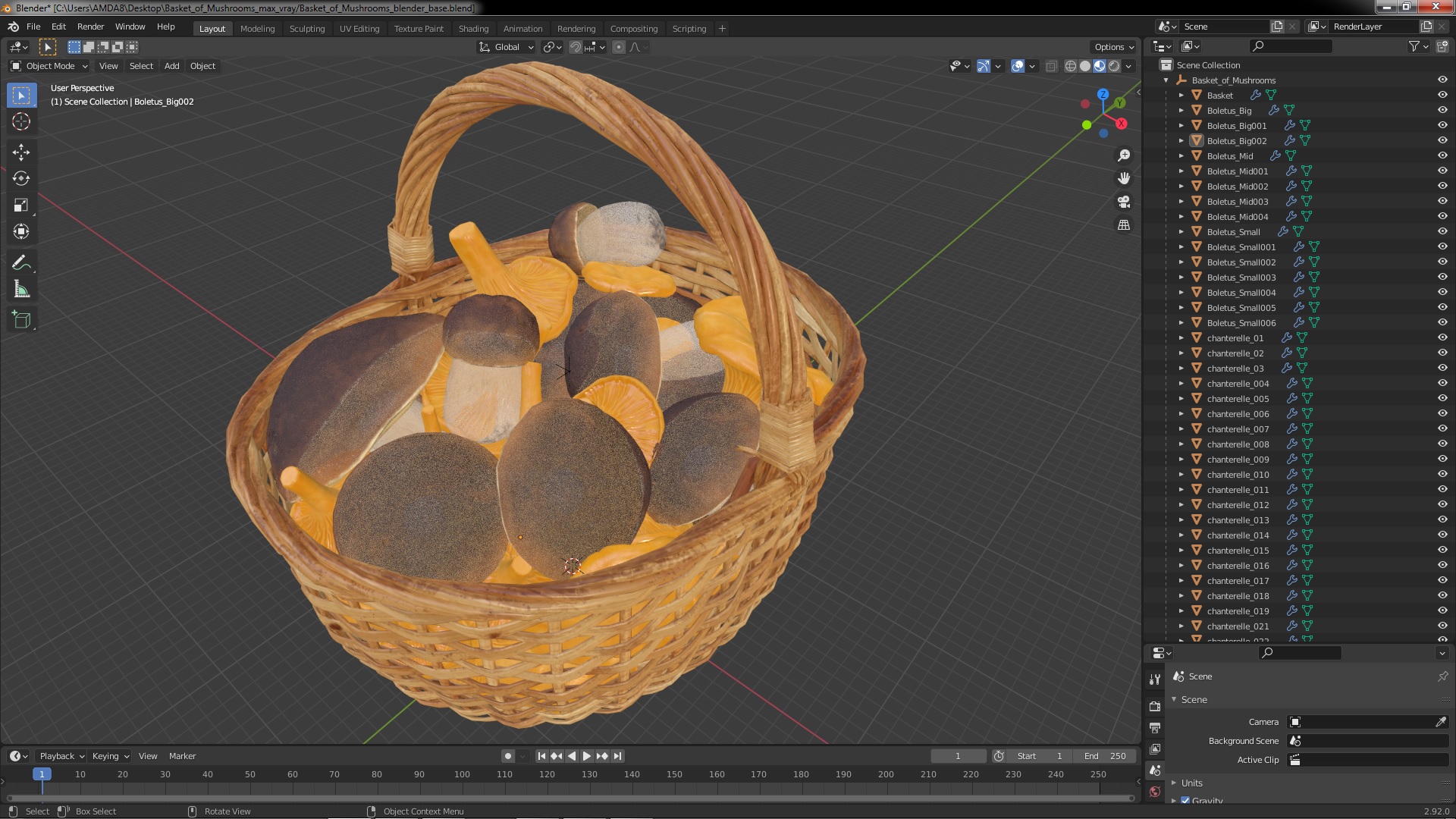Open the Add menu in viewport header

(172, 66)
